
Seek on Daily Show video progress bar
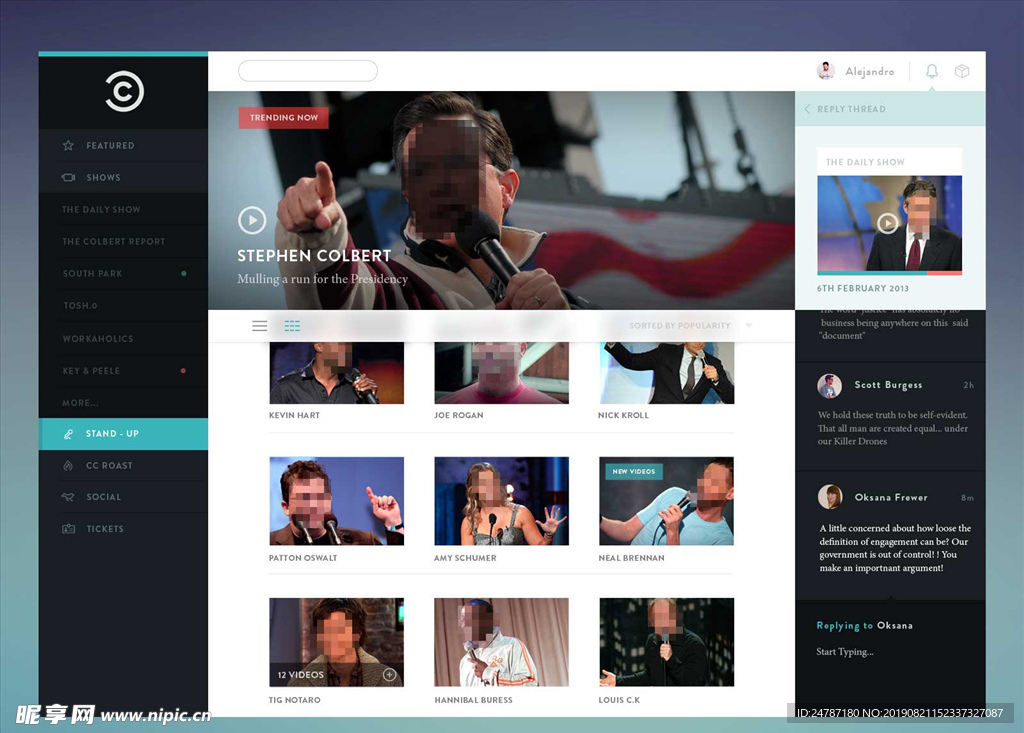[889, 273]
